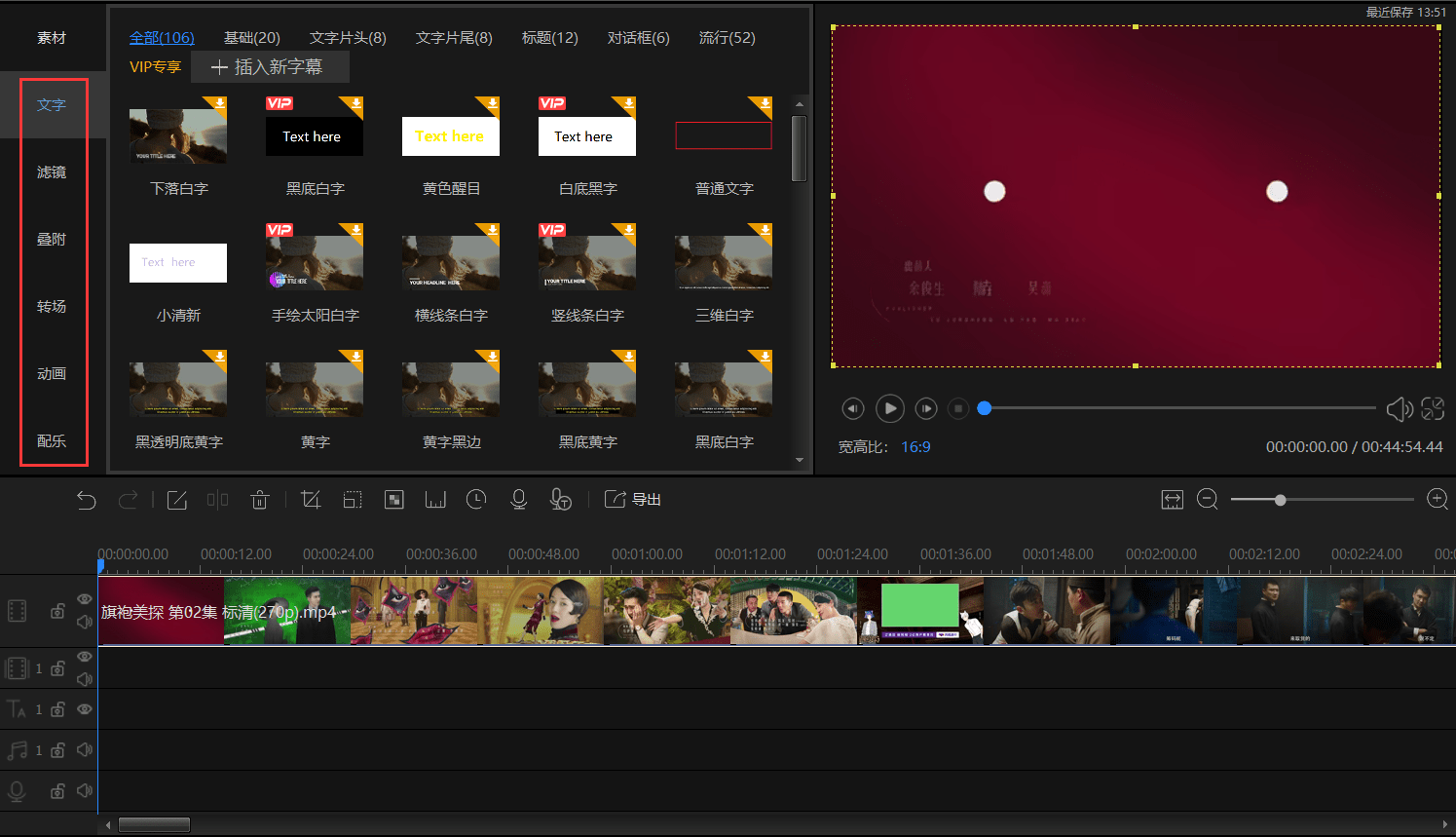Image resolution: width=1456 pixels, height=837 pixels.
Task: Adjust the timeline zoom slider
Action: coord(1281,500)
